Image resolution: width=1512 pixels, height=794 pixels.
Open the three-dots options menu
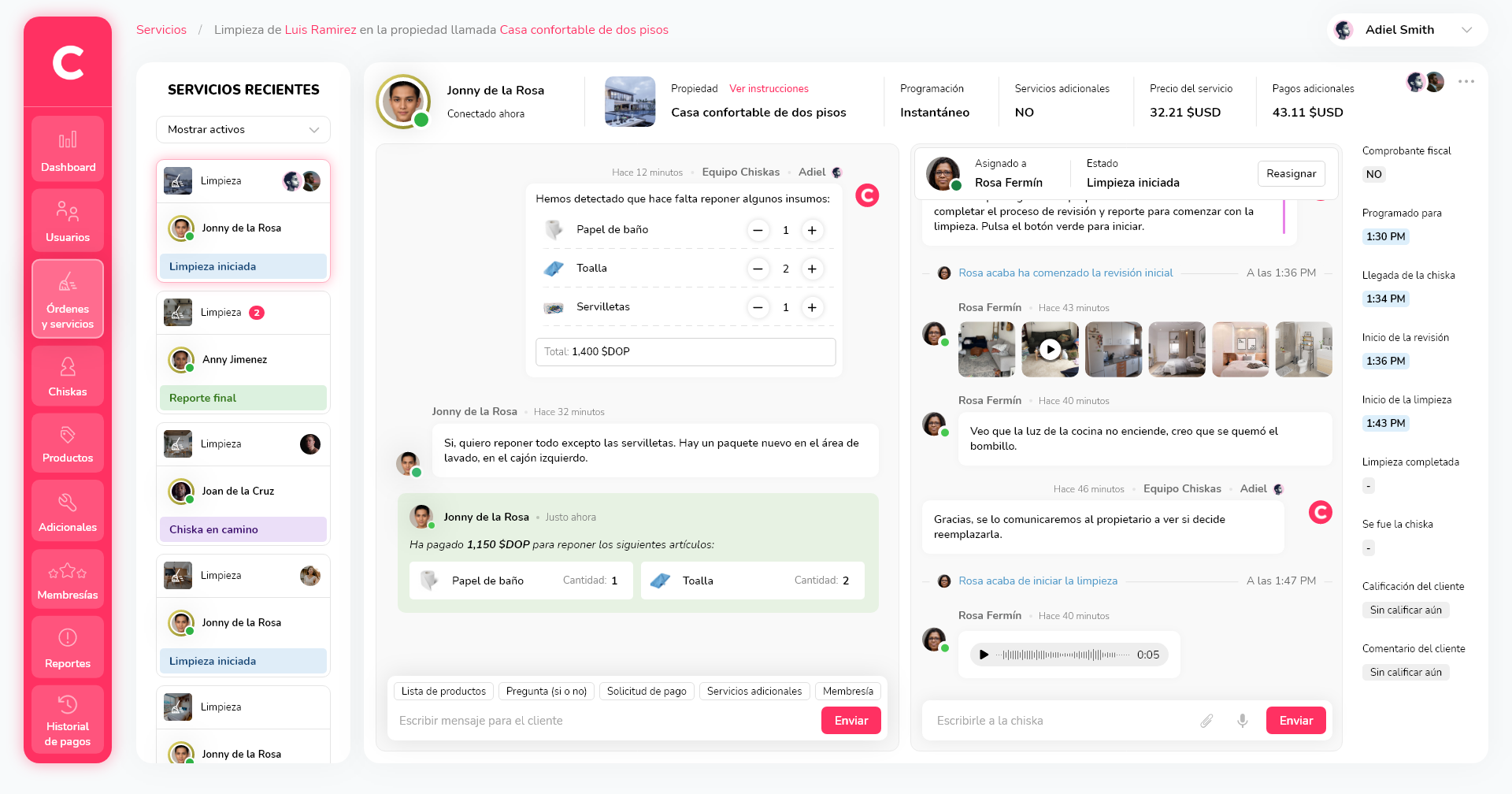tap(1466, 82)
